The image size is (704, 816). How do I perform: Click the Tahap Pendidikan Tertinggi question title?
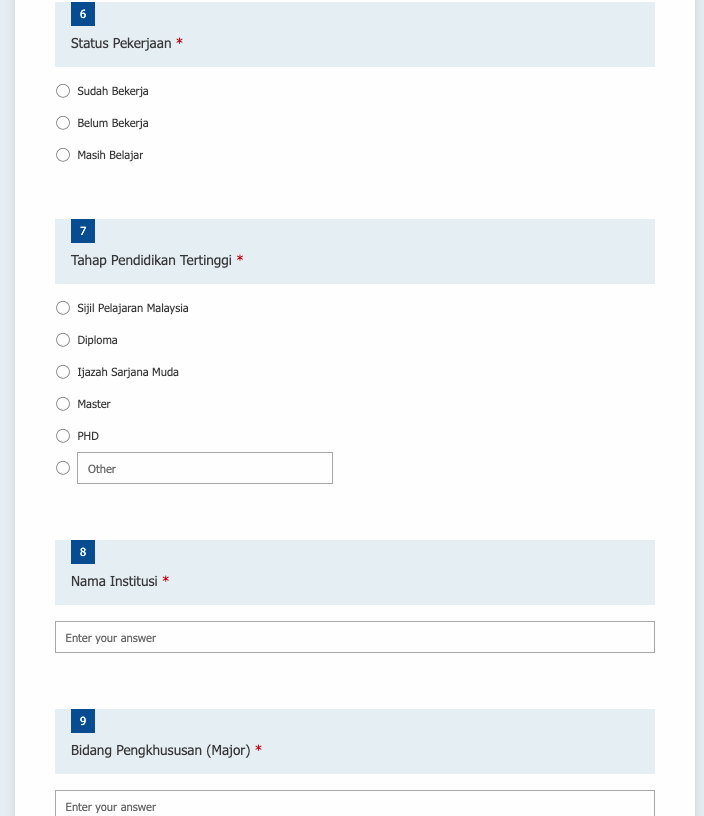[151, 260]
